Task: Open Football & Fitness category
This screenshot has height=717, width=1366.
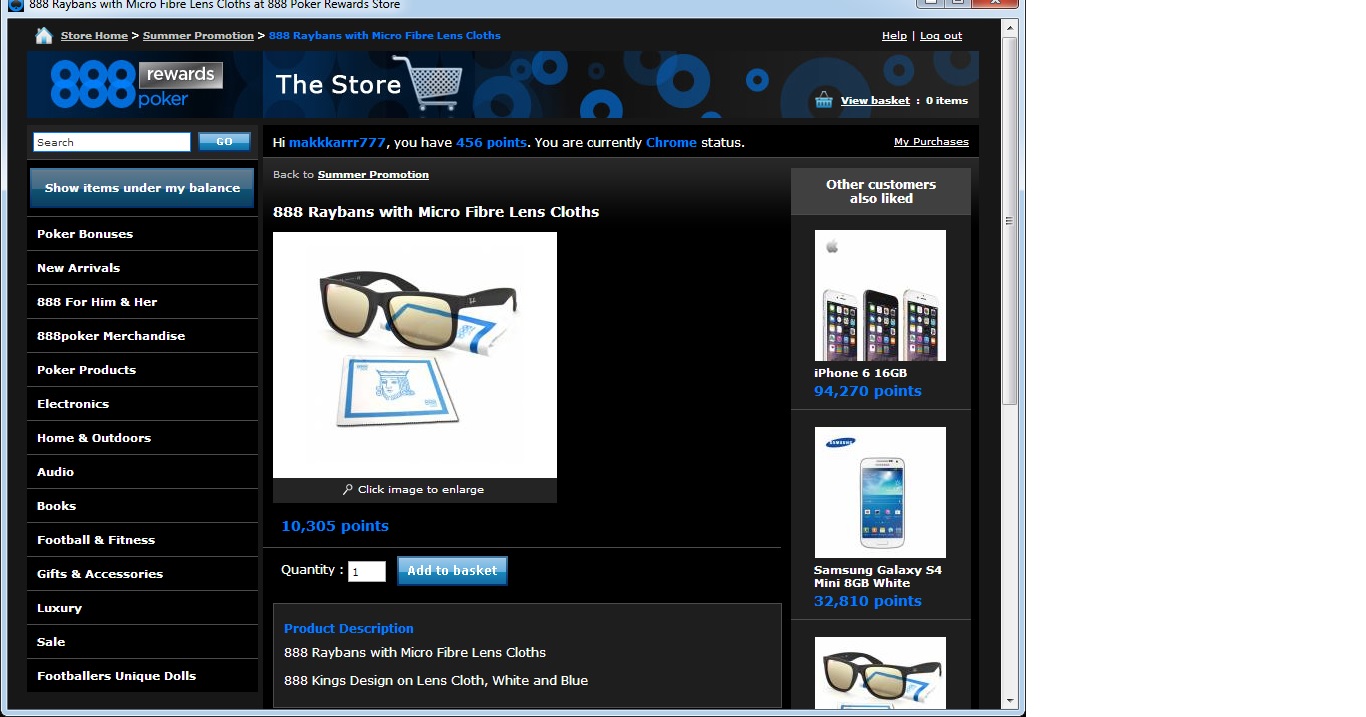Action: click(142, 540)
